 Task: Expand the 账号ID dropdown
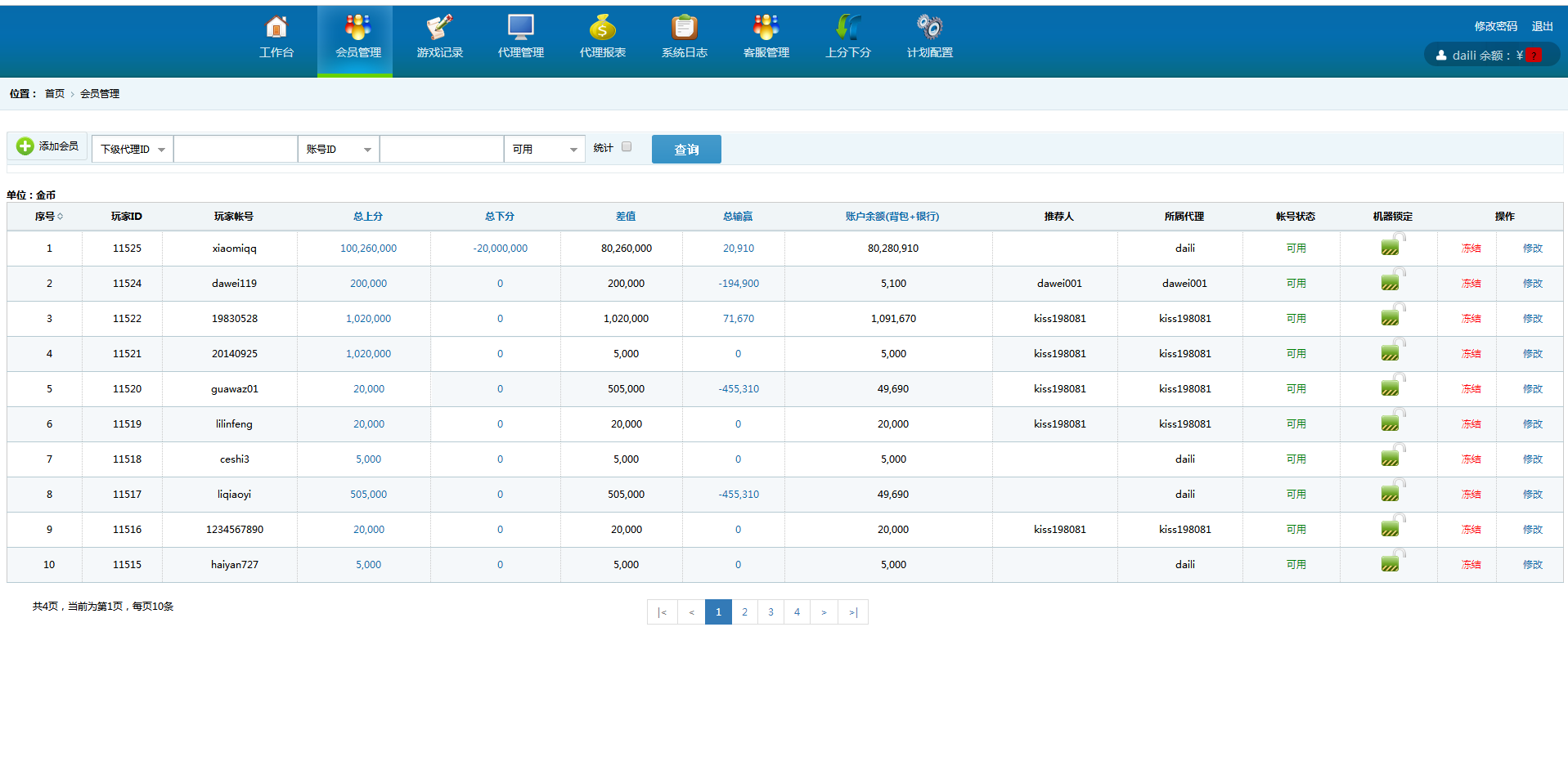click(x=339, y=150)
